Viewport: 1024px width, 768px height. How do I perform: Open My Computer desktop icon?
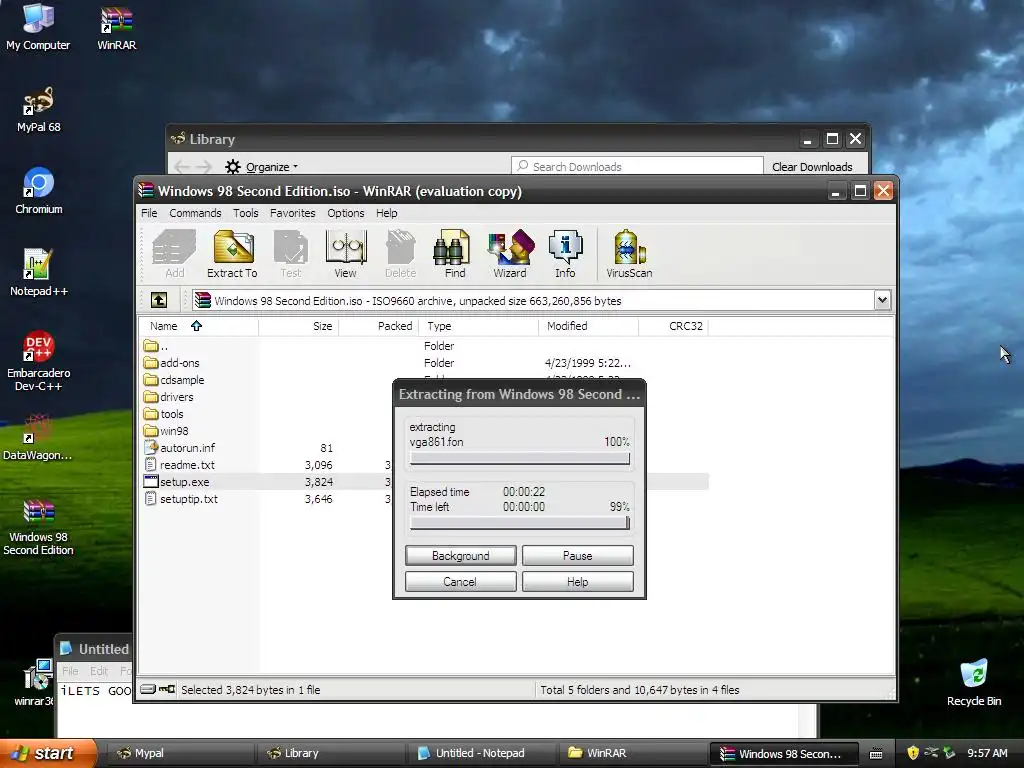point(38,26)
